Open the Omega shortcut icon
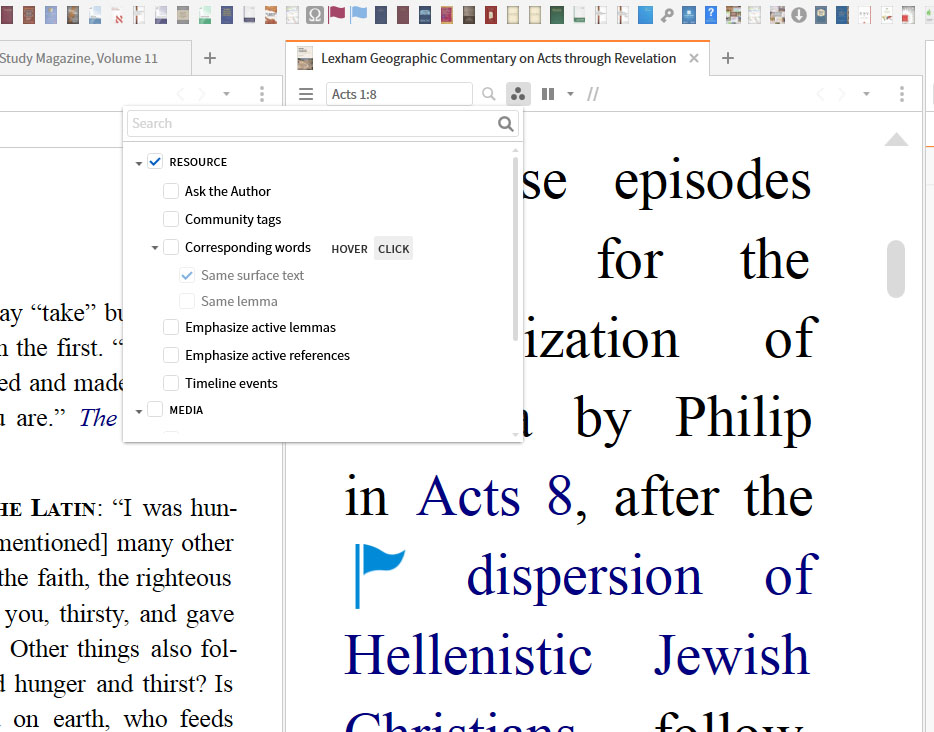 point(315,15)
